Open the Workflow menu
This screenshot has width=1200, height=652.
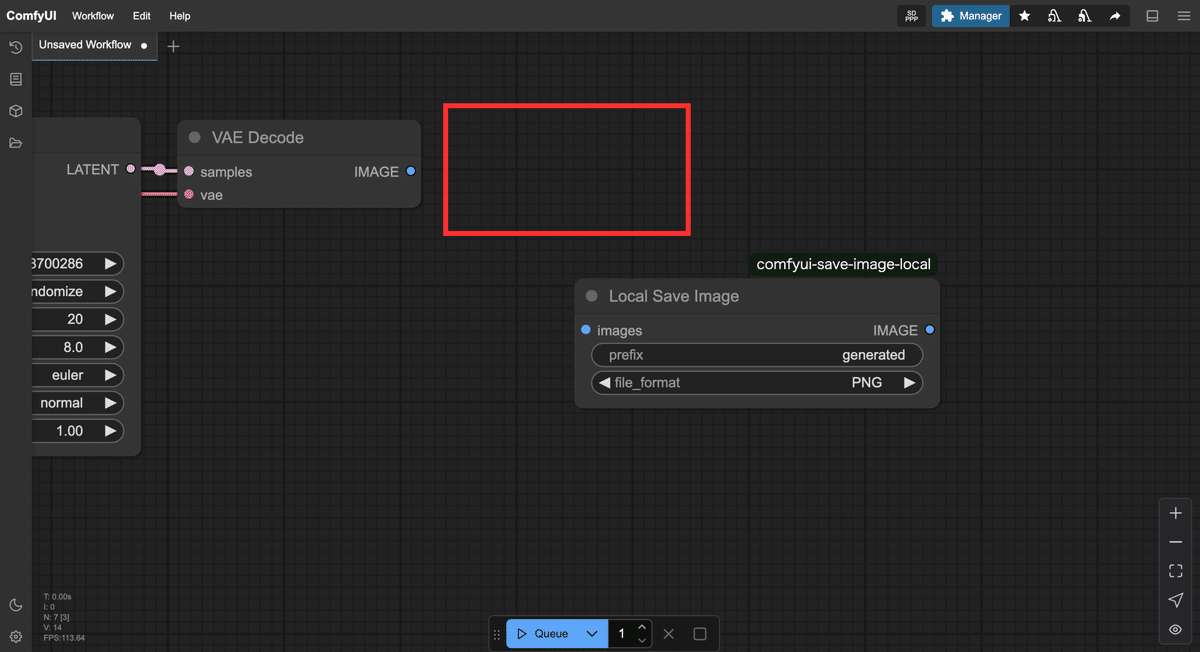click(x=93, y=16)
